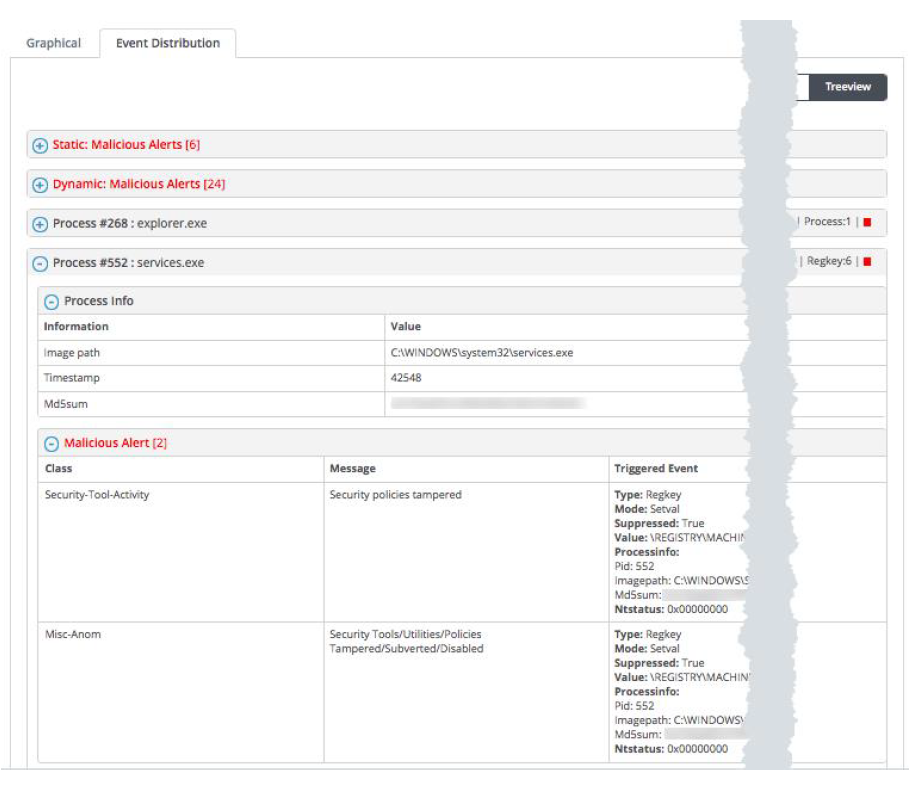Select the Information column header
The height and width of the screenshot is (785, 922).
pos(76,326)
